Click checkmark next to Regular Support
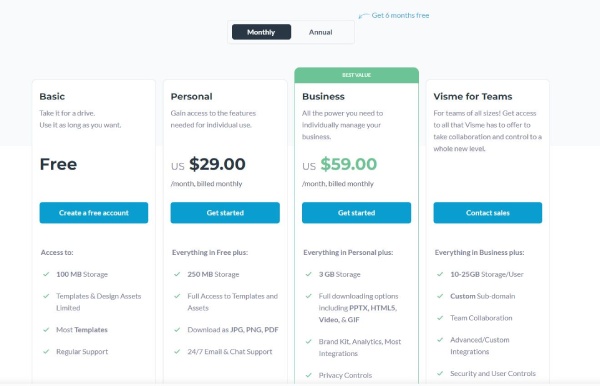The height and width of the screenshot is (386, 600). click(x=46, y=351)
